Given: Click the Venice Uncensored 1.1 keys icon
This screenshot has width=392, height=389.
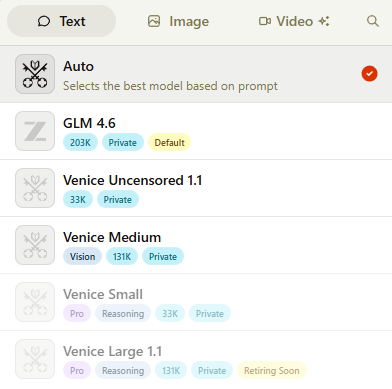Looking at the screenshot, I should click(35, 188).
